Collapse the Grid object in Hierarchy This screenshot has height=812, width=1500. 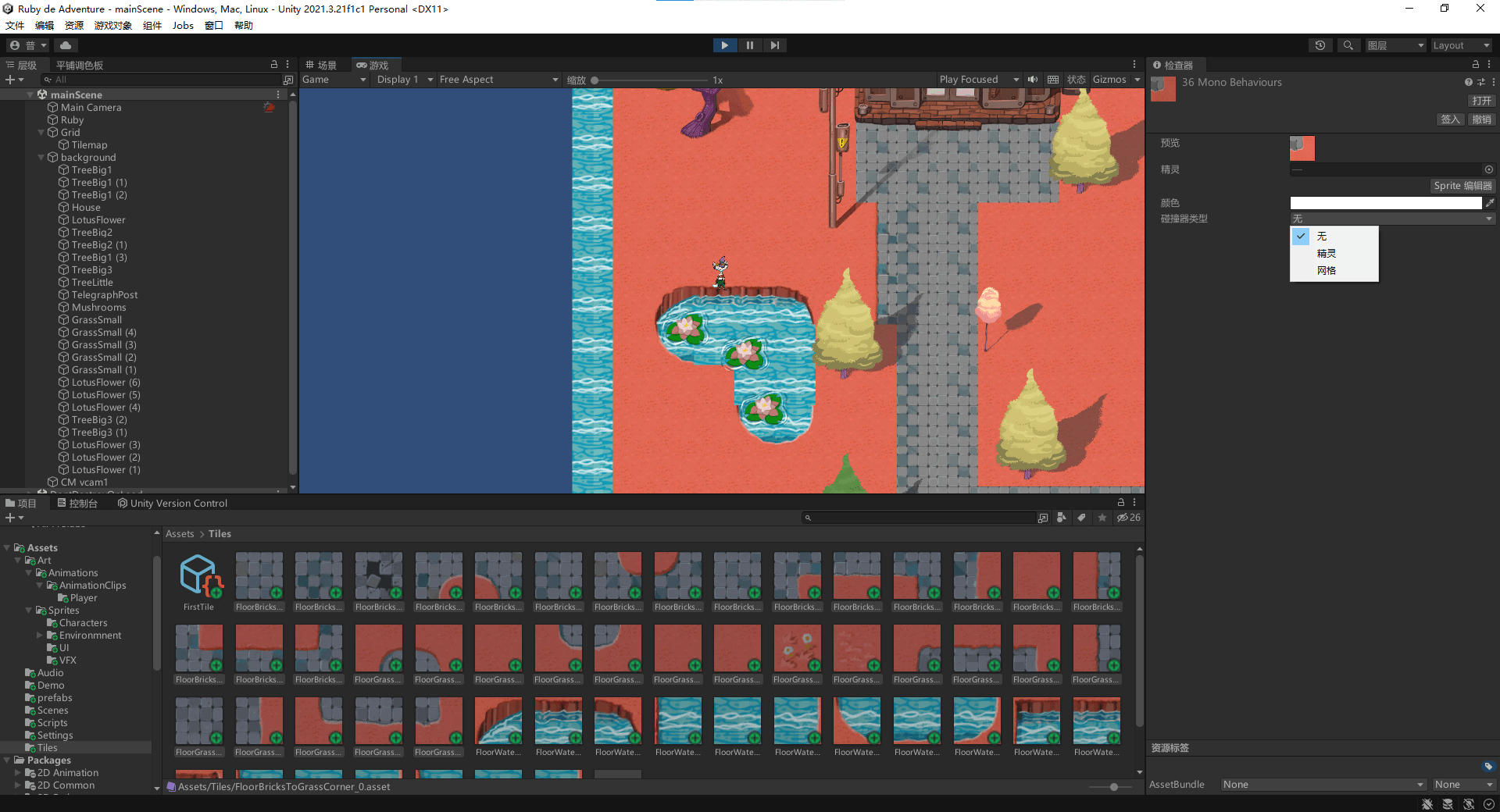click(41, 132)
